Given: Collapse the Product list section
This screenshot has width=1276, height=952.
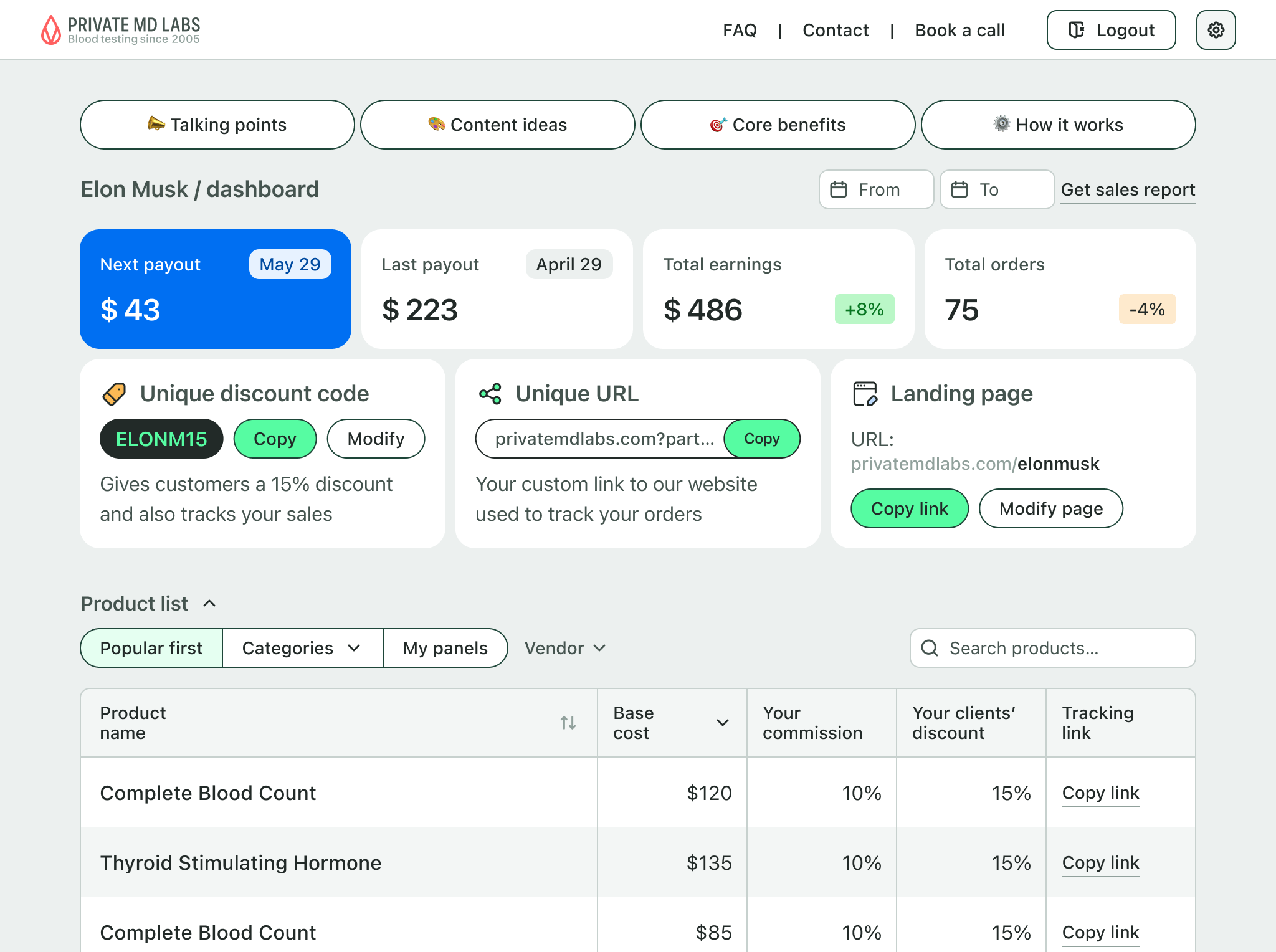Looking at the screenshot, I should (x=209, y=603).
